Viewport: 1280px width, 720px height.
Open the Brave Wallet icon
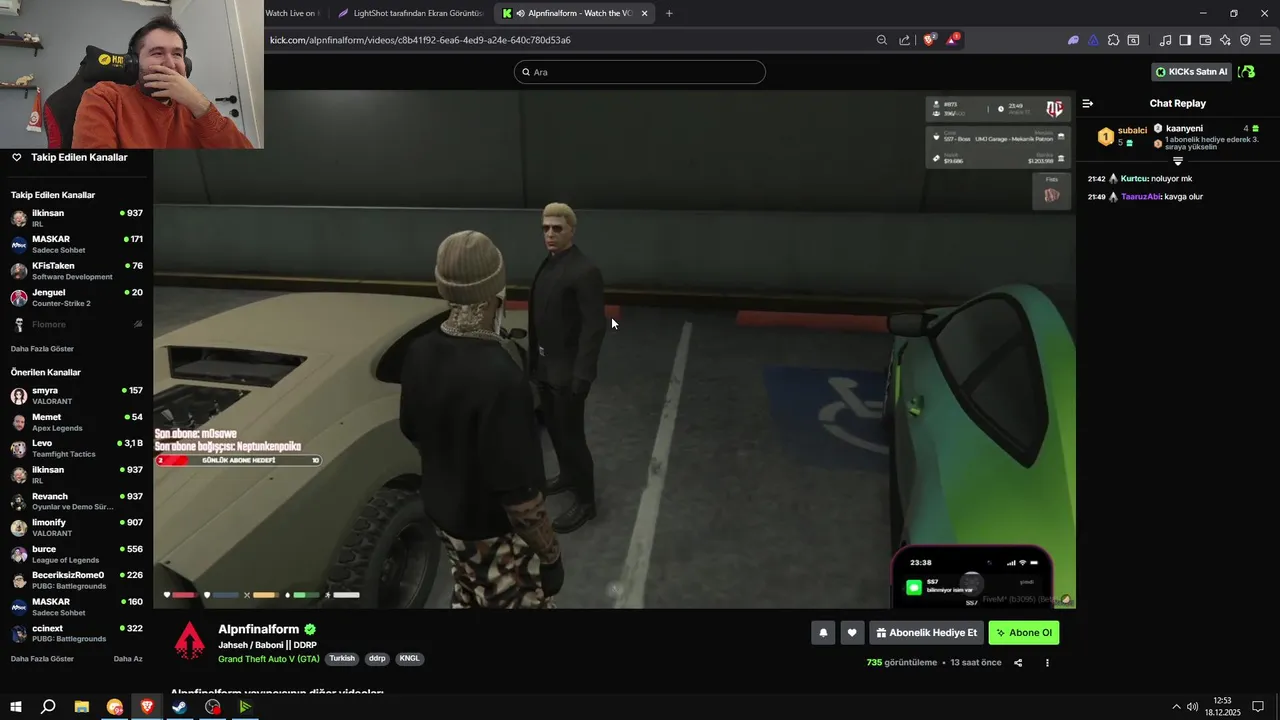coord(1205,40)
